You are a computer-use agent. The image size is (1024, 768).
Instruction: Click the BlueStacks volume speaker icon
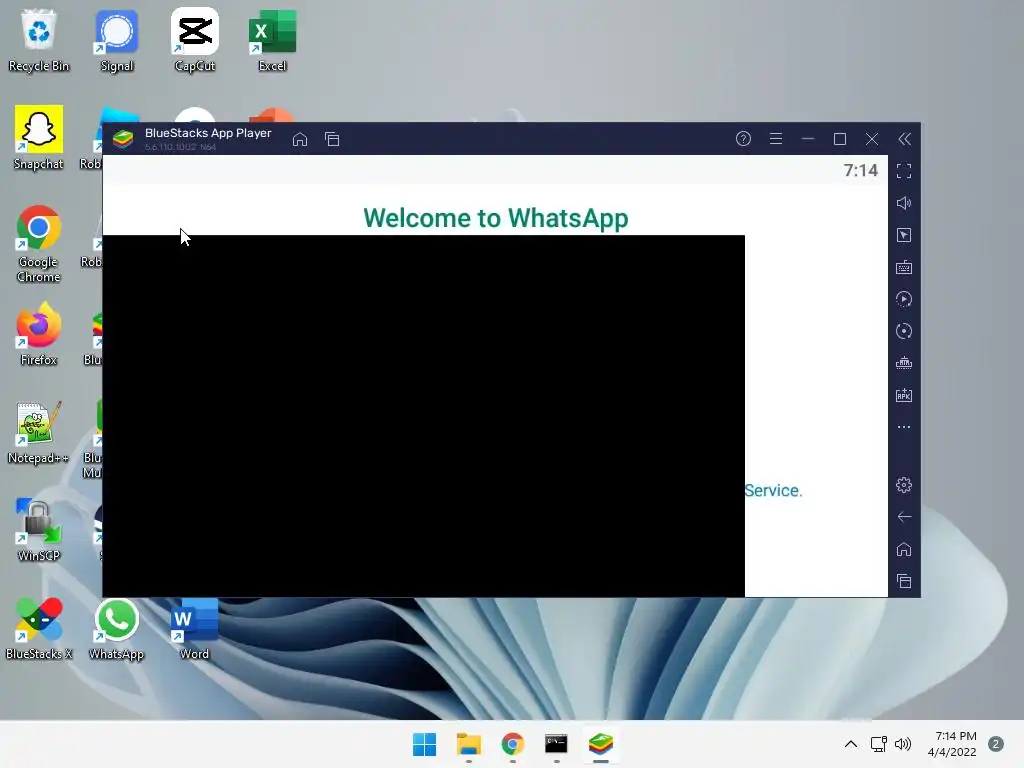(x=904, y=203)
